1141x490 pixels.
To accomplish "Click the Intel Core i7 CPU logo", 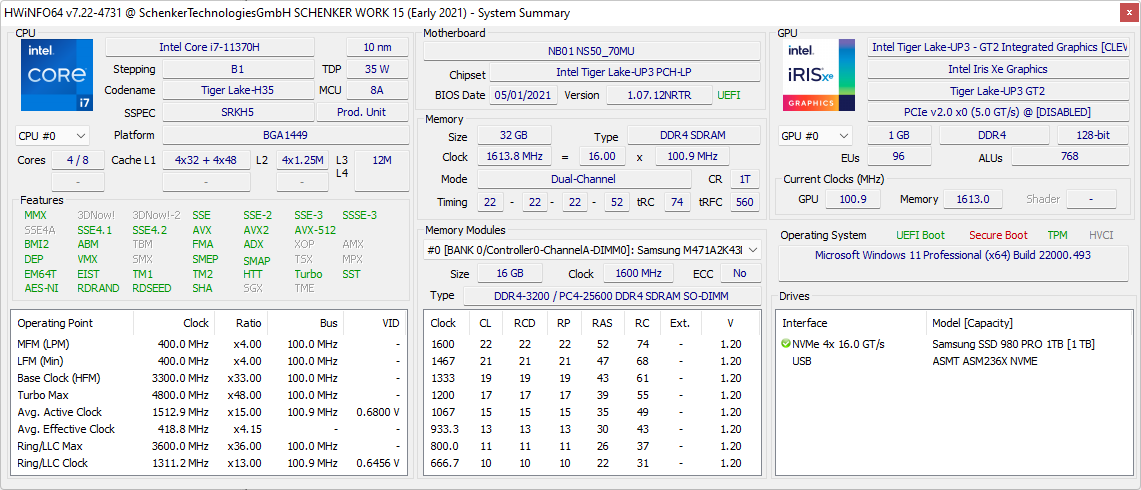I will pyautogui.click(x=57, y=75).
